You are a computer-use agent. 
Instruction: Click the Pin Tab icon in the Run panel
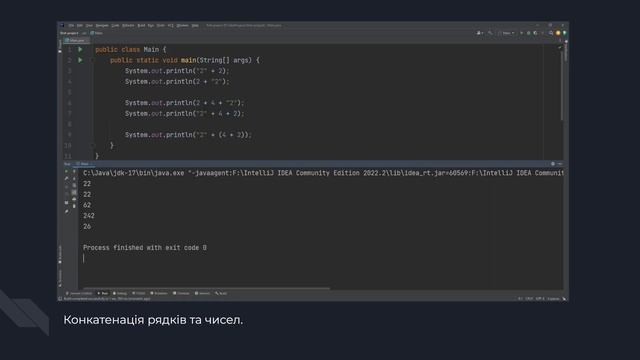[67, 212]
